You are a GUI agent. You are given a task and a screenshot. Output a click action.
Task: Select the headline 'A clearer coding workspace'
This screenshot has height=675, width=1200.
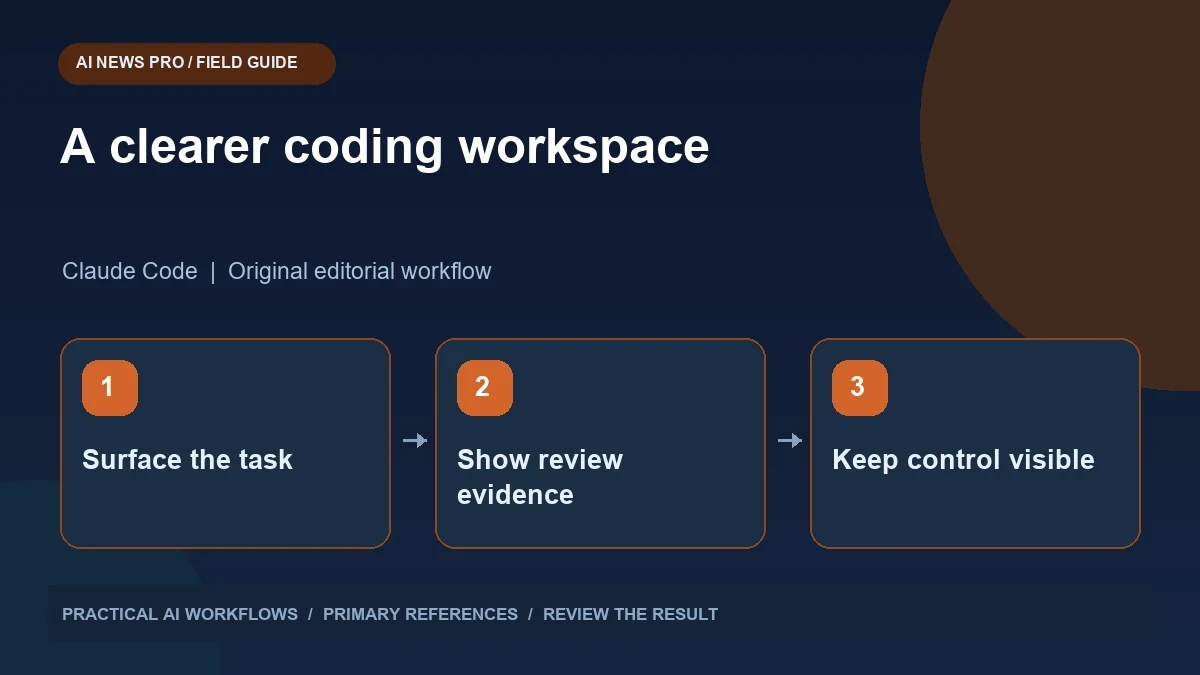pyautogui.click(x=385, y=147)
